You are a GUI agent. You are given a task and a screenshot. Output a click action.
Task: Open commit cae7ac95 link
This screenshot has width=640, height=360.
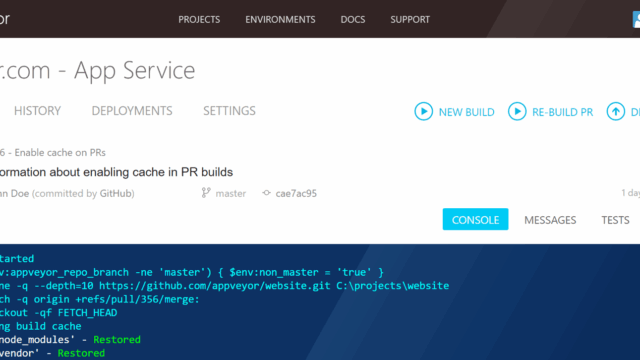[296, 193]
